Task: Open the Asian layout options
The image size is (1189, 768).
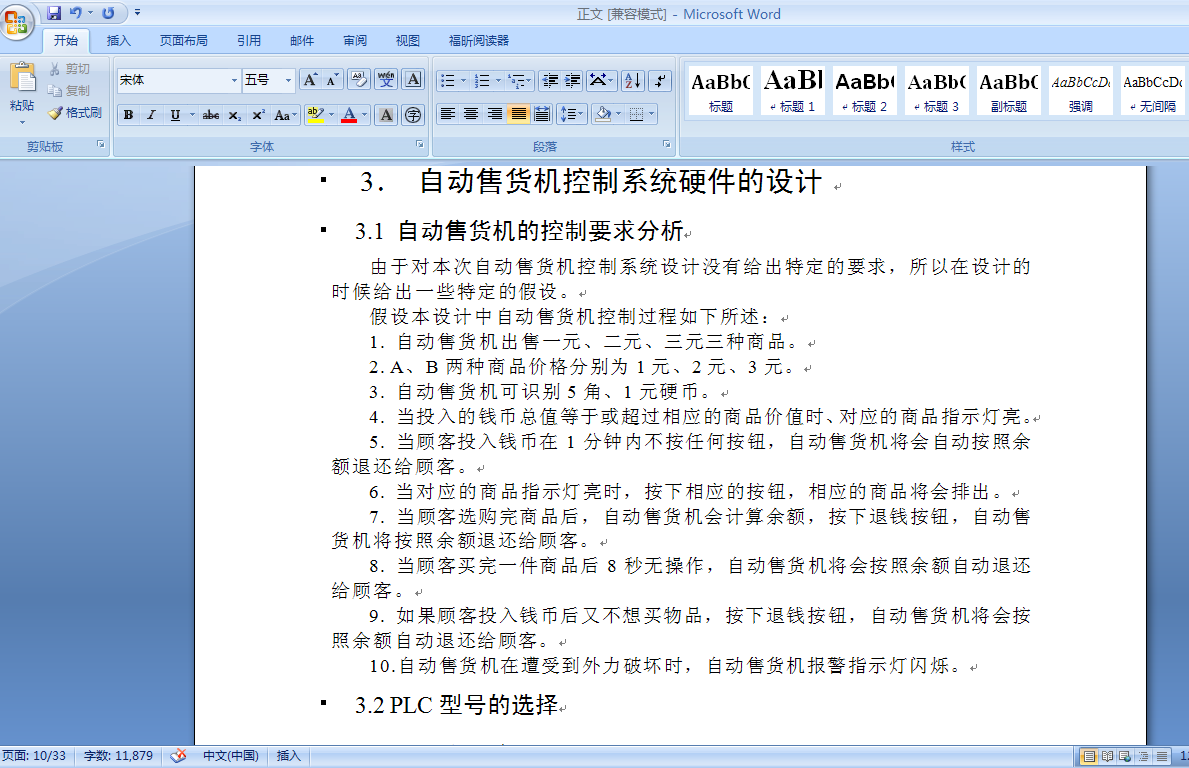Action: pos(601,80)
